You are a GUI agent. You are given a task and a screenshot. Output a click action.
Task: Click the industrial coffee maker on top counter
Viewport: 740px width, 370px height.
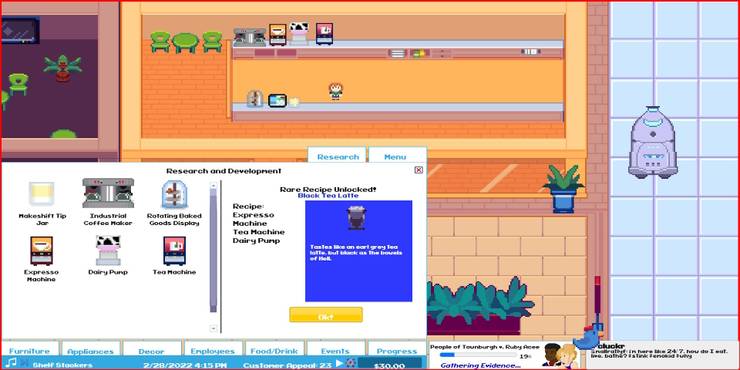(250, 37)
